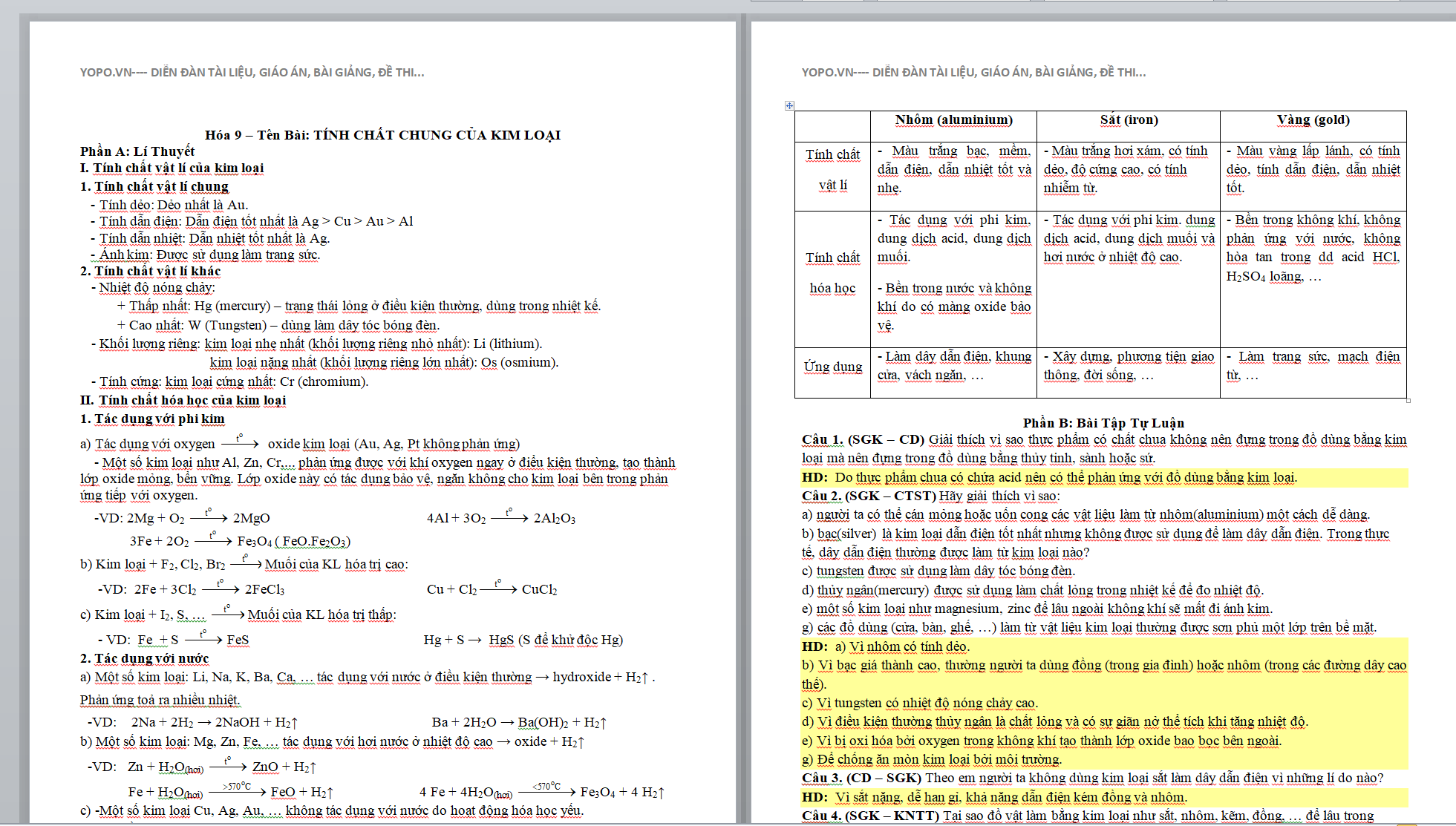Click heading 'I. Tính chất vật lí của kim loại'
Viewport: 1456px width, 826px height.
coord(172,168)
